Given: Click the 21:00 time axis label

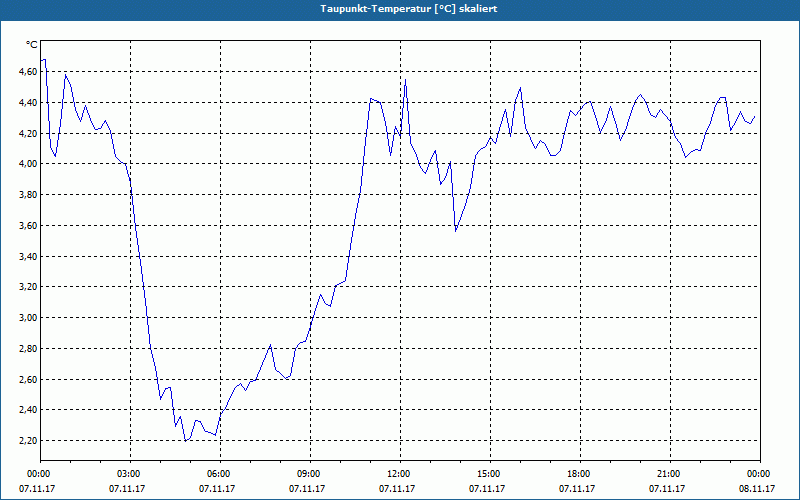Looking at the screenshot, I should pos(666,474).
